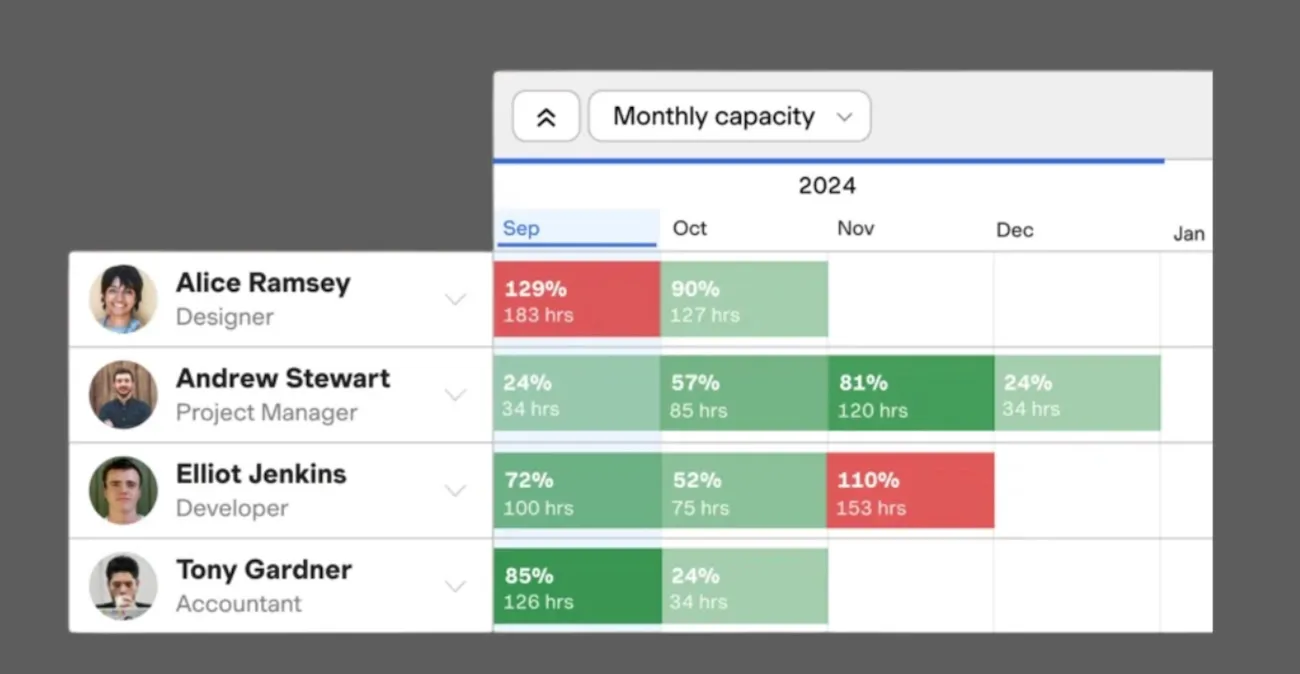The width and height of the screenshot is (1300, 674).
Task: Collapse Andrew Stewart's assignment list
Action: coord(456,394)
